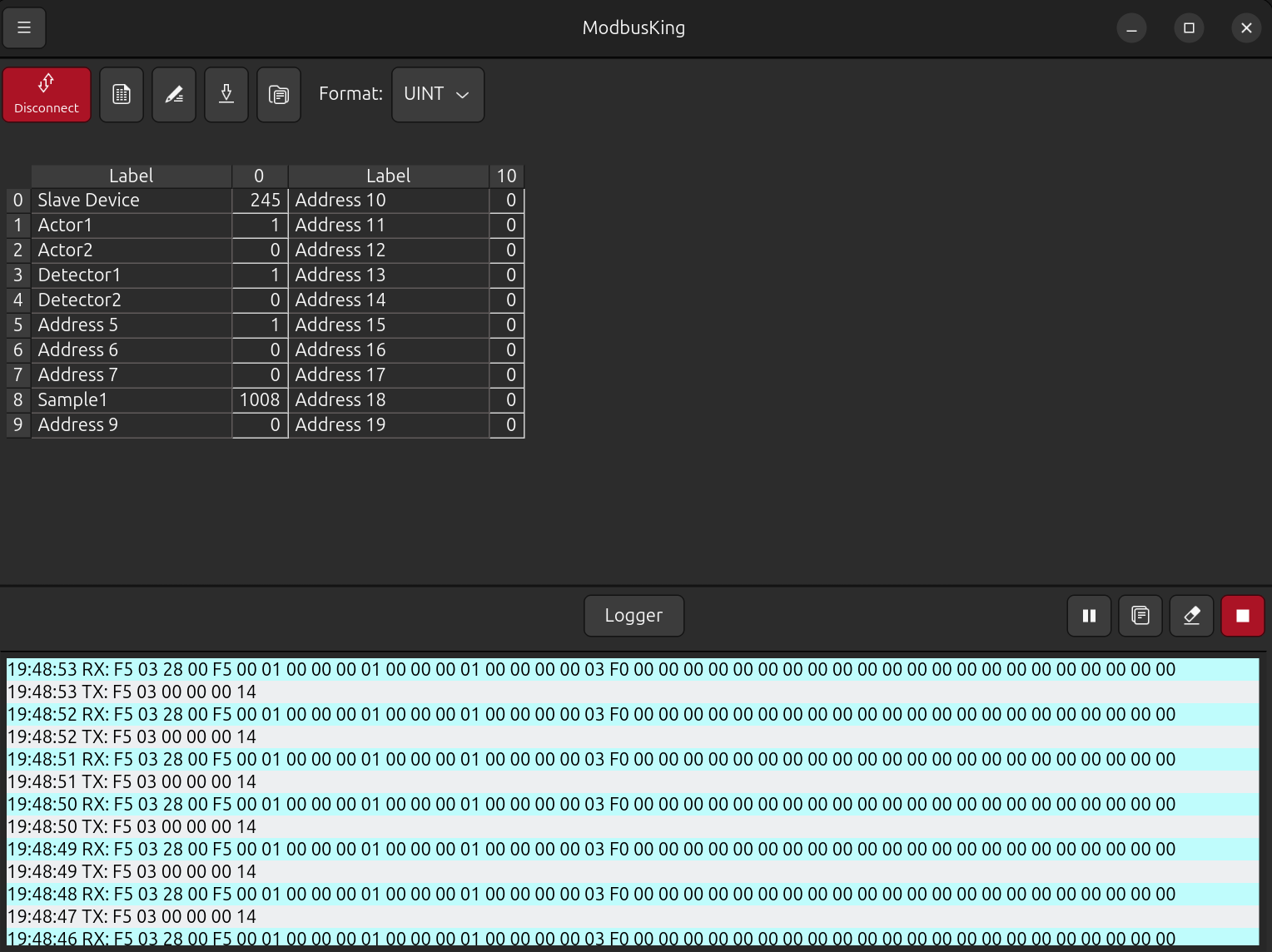This screenshot has width=1272, height=952.
Task: Clear the log with the eraser icon
Action: pyautogui.click(x=1191, y=616)
